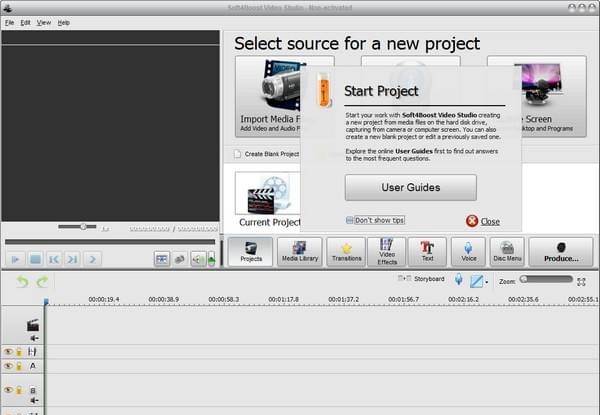Mute track B audio speaker
This screenshot has width=600, height=415.
point(34,400)
